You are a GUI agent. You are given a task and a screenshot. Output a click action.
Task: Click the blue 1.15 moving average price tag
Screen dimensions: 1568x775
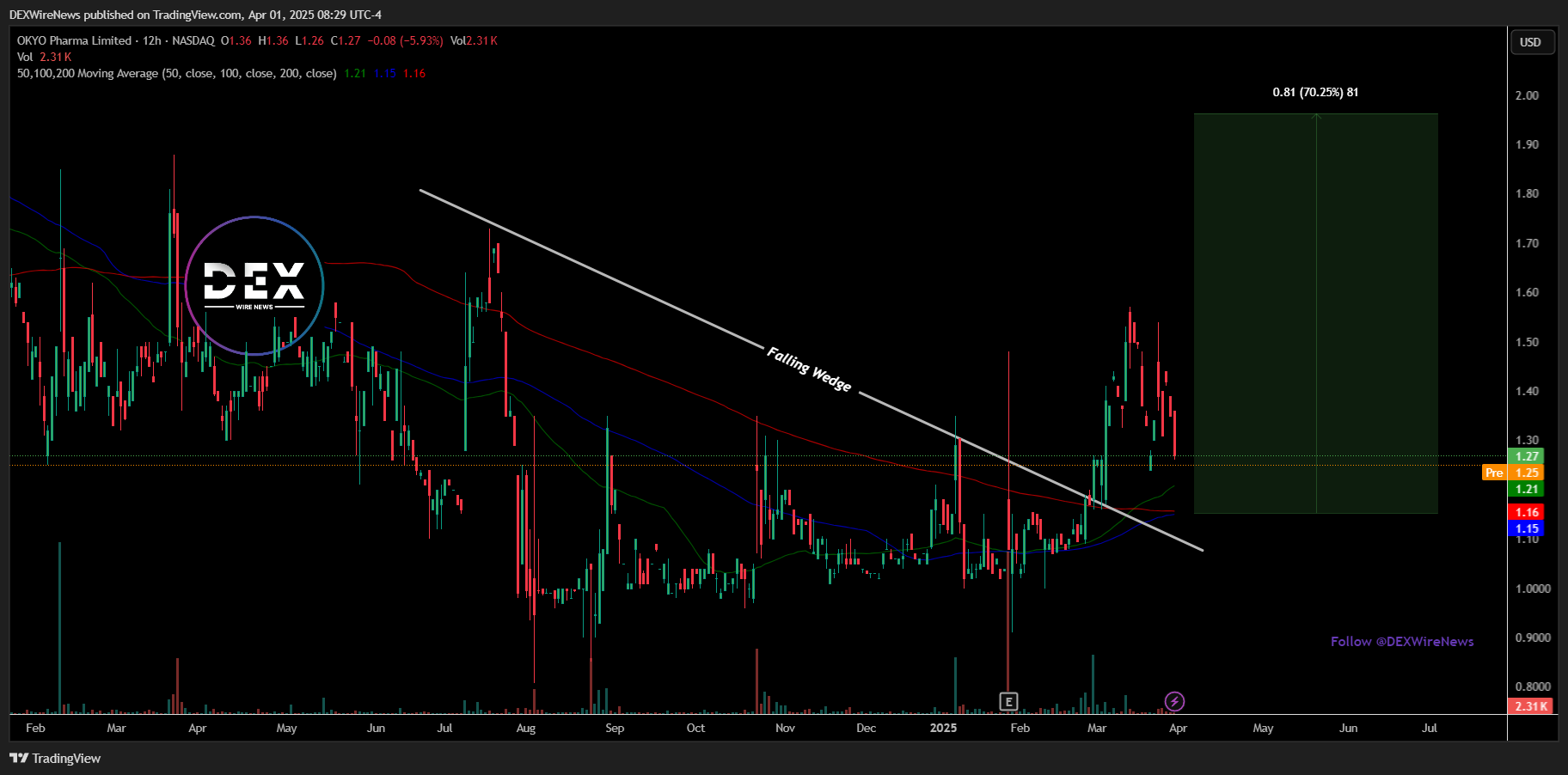(x=1526, y=528)
